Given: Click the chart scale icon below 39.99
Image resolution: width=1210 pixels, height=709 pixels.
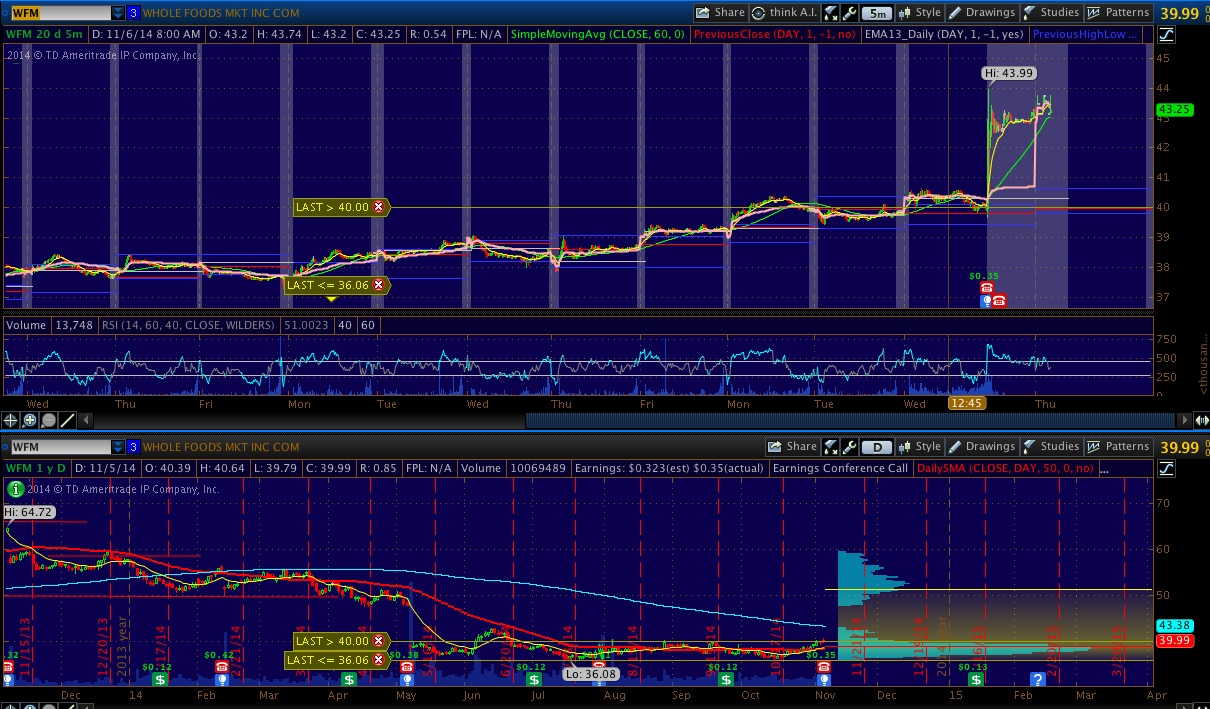Looking at the screenshot, I should [x=1166, y=34].
